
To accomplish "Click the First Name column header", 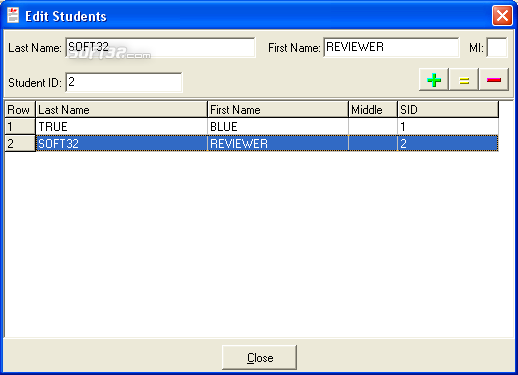I will coord(278,109).
